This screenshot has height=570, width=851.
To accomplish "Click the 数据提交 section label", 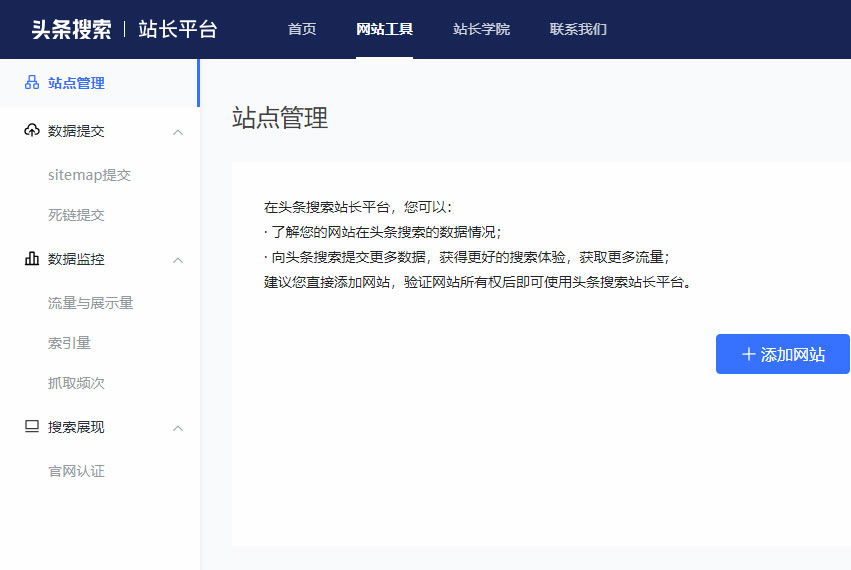I will point(76,131).
